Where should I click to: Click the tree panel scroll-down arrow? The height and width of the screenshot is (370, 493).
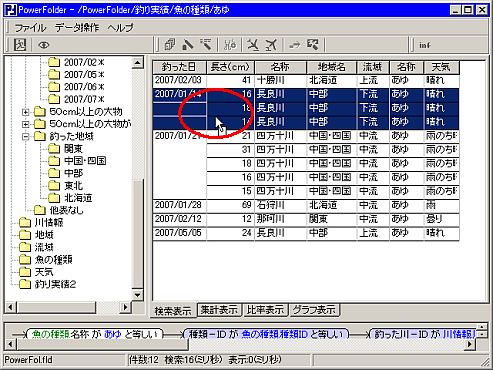pyautogui.click(x=137, y=295)
